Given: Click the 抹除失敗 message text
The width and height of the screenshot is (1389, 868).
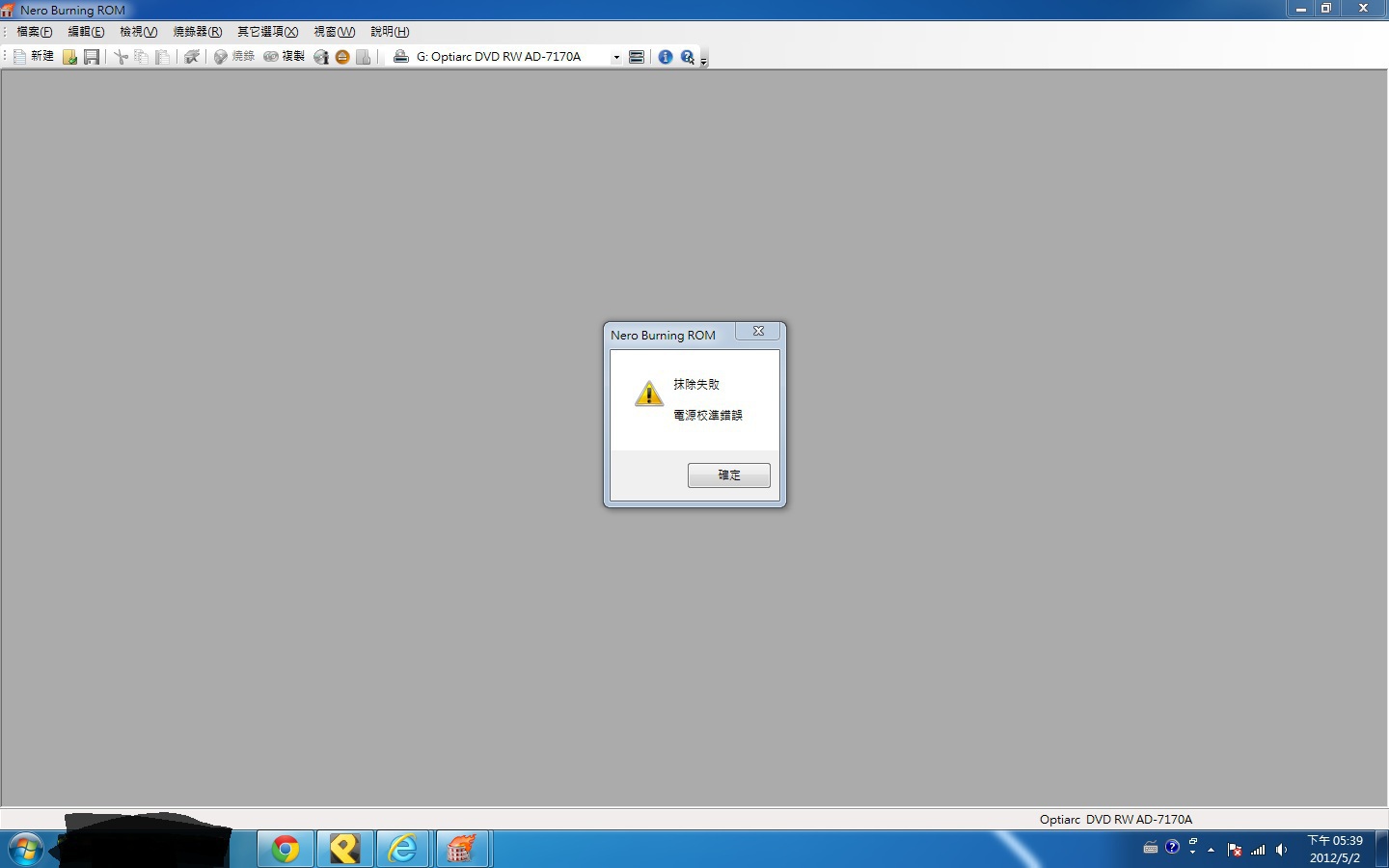Looking at the screenshot, I should [x=696, y=384].
